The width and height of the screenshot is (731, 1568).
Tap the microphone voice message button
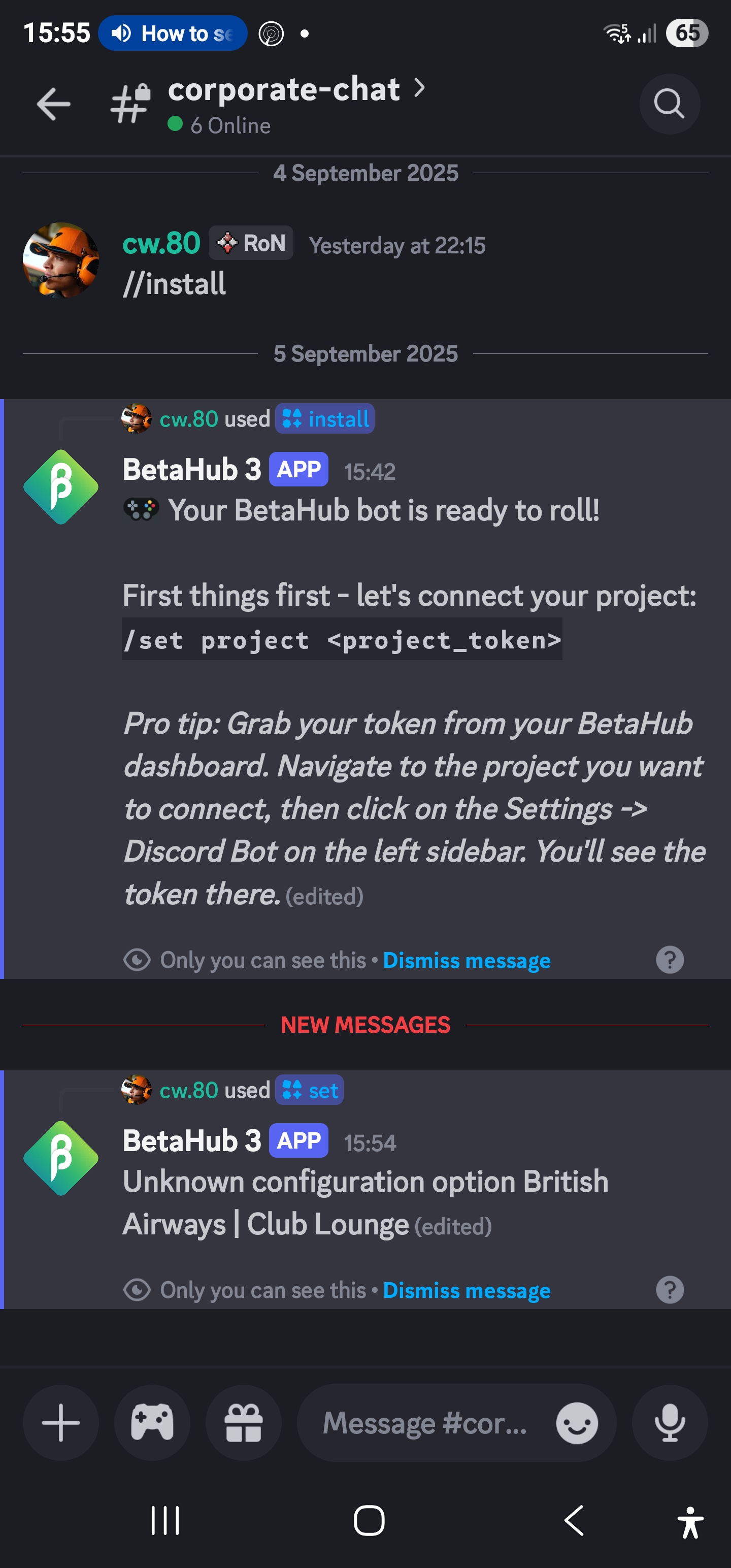pyautogui.click(x=670, y=1422)
